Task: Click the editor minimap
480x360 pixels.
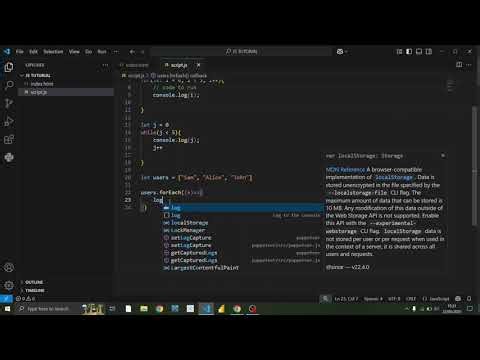Action: (x=451, y=86)
